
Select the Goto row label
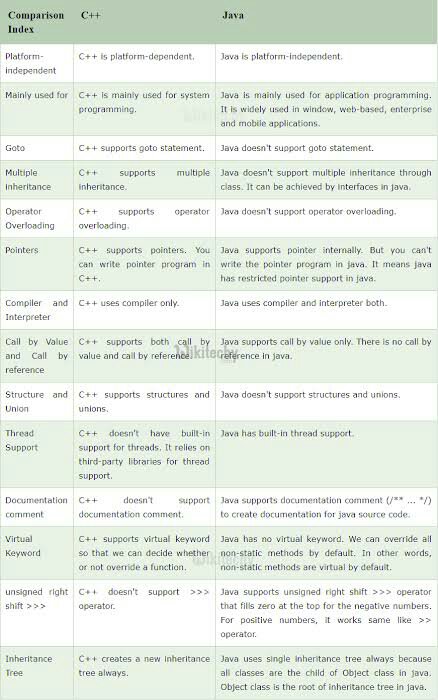15,148
